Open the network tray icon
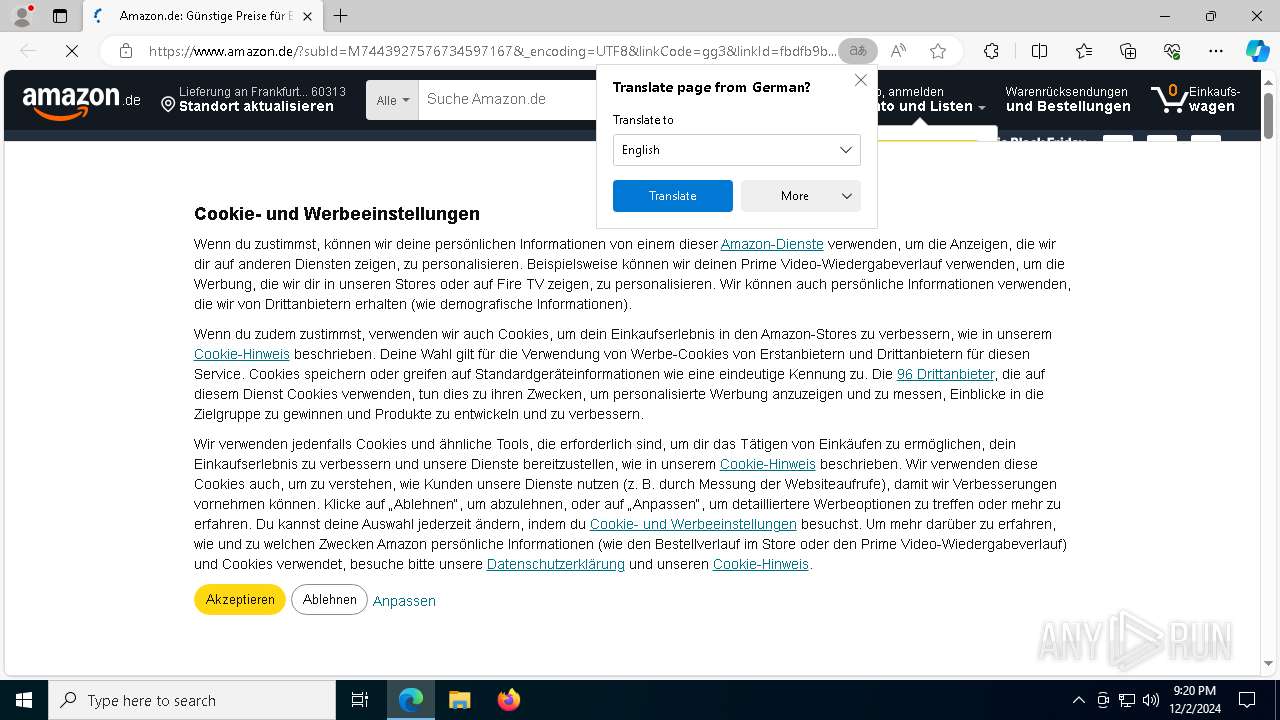The image size is (1280, 720). [x=1127, y=700]
